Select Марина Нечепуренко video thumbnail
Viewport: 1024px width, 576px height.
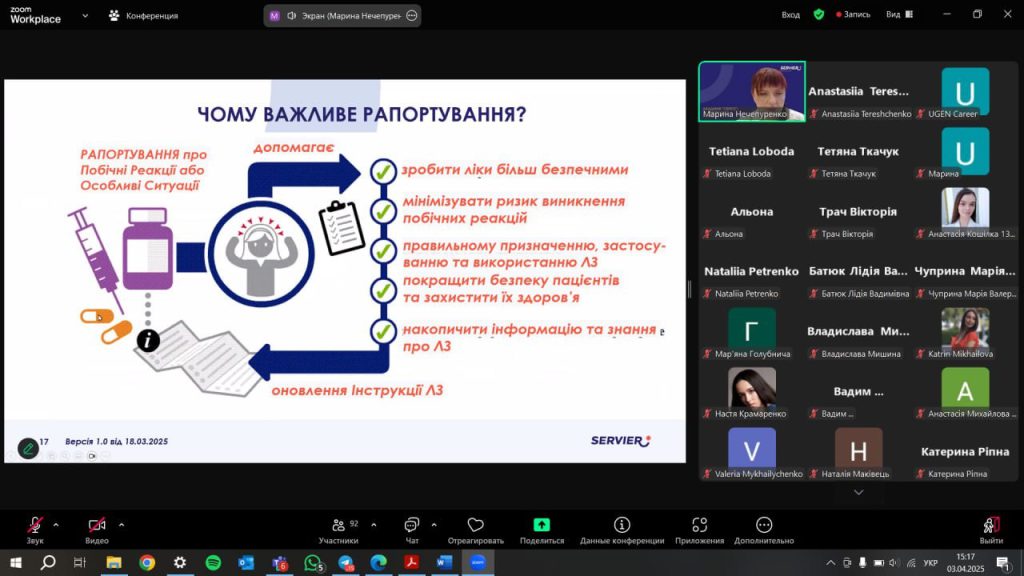pyautogui.click(x=751, y=91)
